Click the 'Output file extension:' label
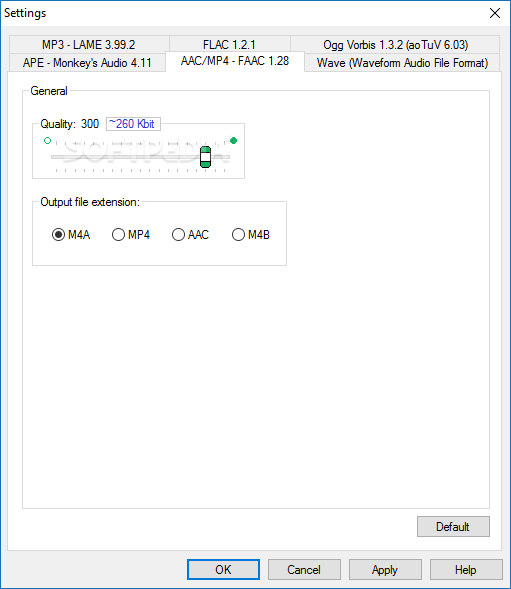The height and width of the screenshot is (589, 511). [90, 202]
